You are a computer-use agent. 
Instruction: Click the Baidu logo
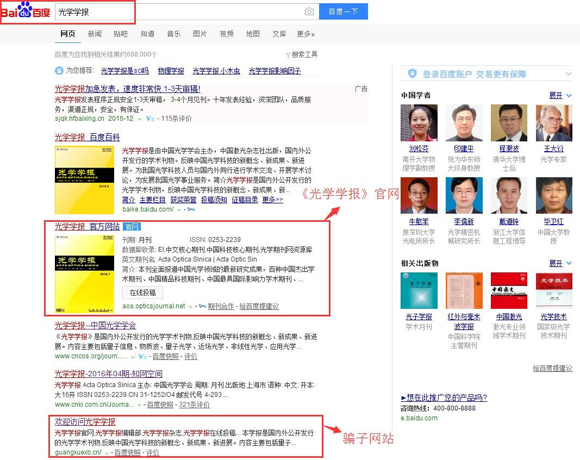pyautogui.click(x=26, y=11)
